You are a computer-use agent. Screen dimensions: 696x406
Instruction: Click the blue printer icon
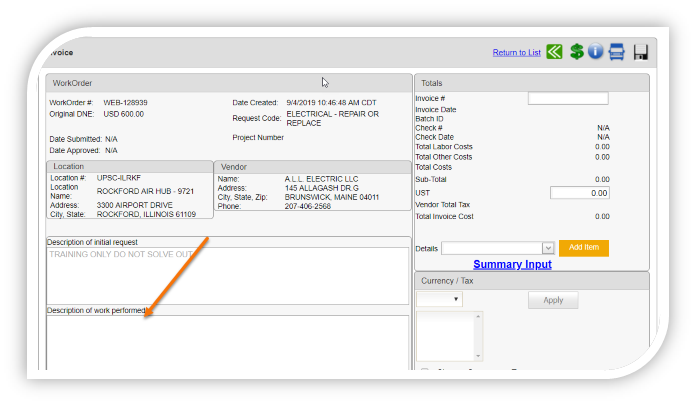point(617,52)
